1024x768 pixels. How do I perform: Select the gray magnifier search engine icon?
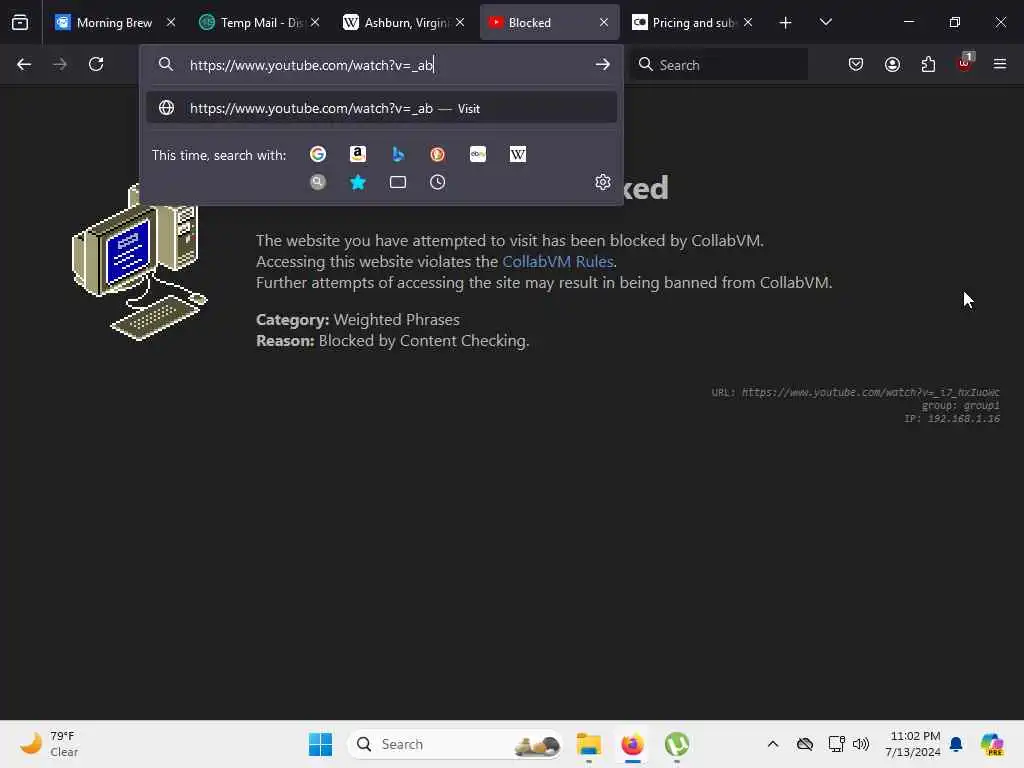coord(318,182)
